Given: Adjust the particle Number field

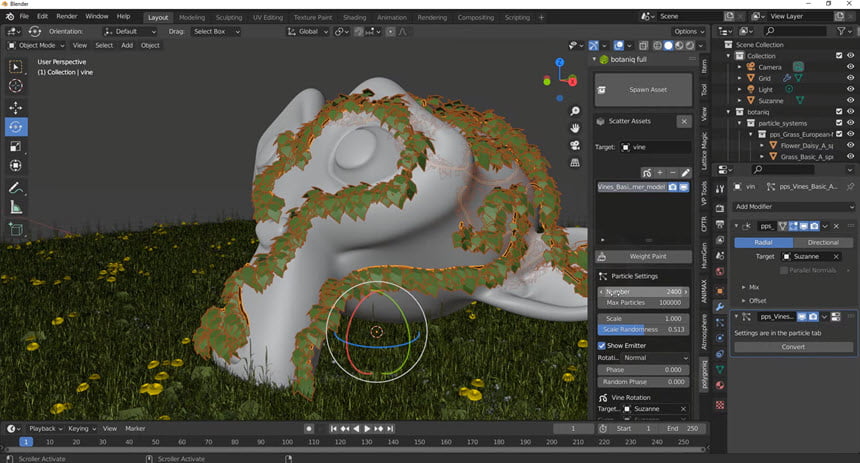Looking at the screenshot, I should [643, 292].
